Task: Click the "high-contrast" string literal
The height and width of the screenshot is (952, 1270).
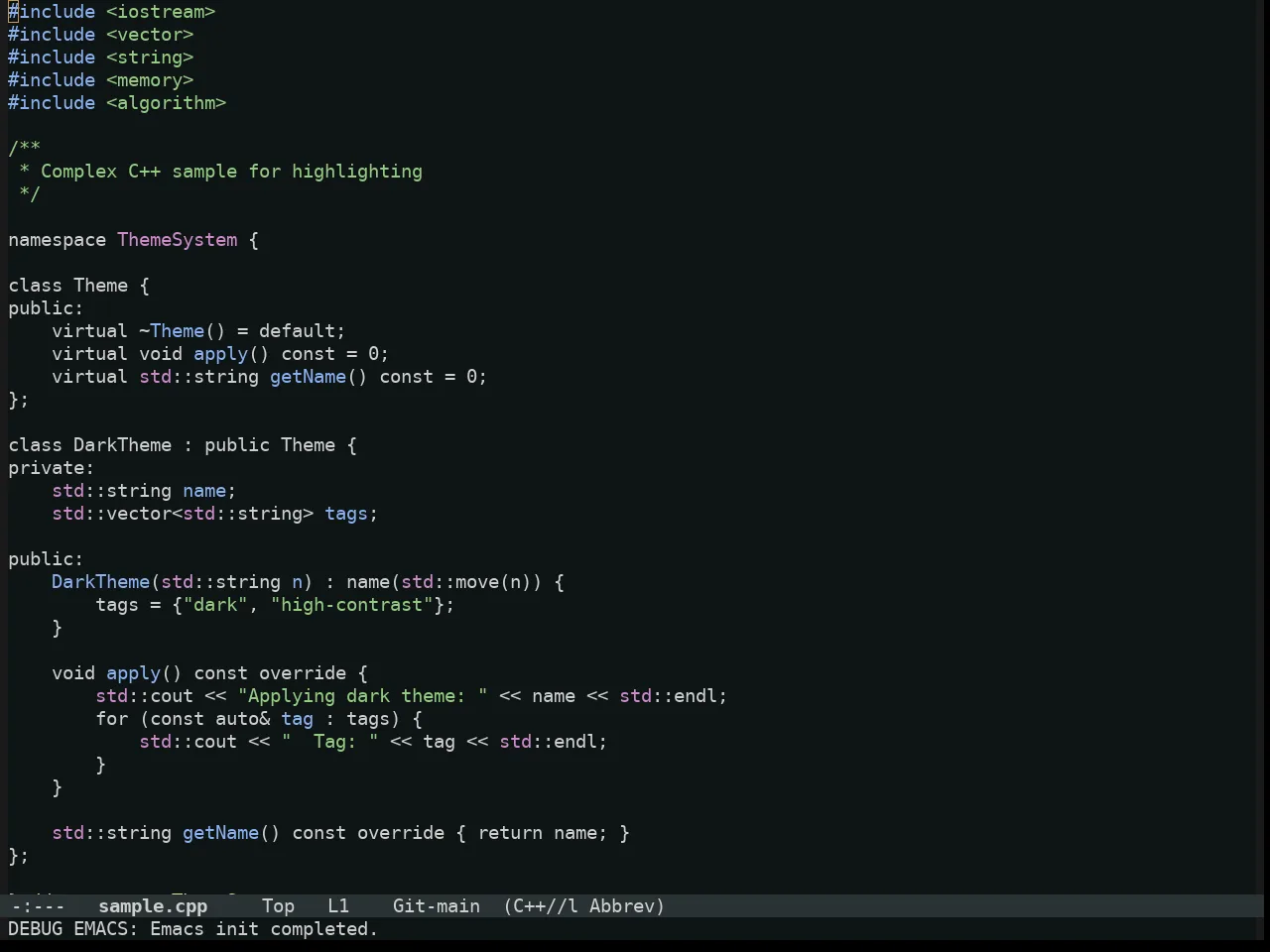Action: 352,605
